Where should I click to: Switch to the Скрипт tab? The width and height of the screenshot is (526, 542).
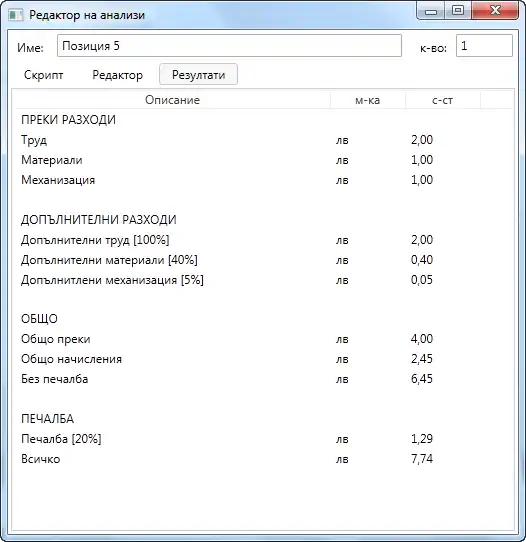(44, 75)
